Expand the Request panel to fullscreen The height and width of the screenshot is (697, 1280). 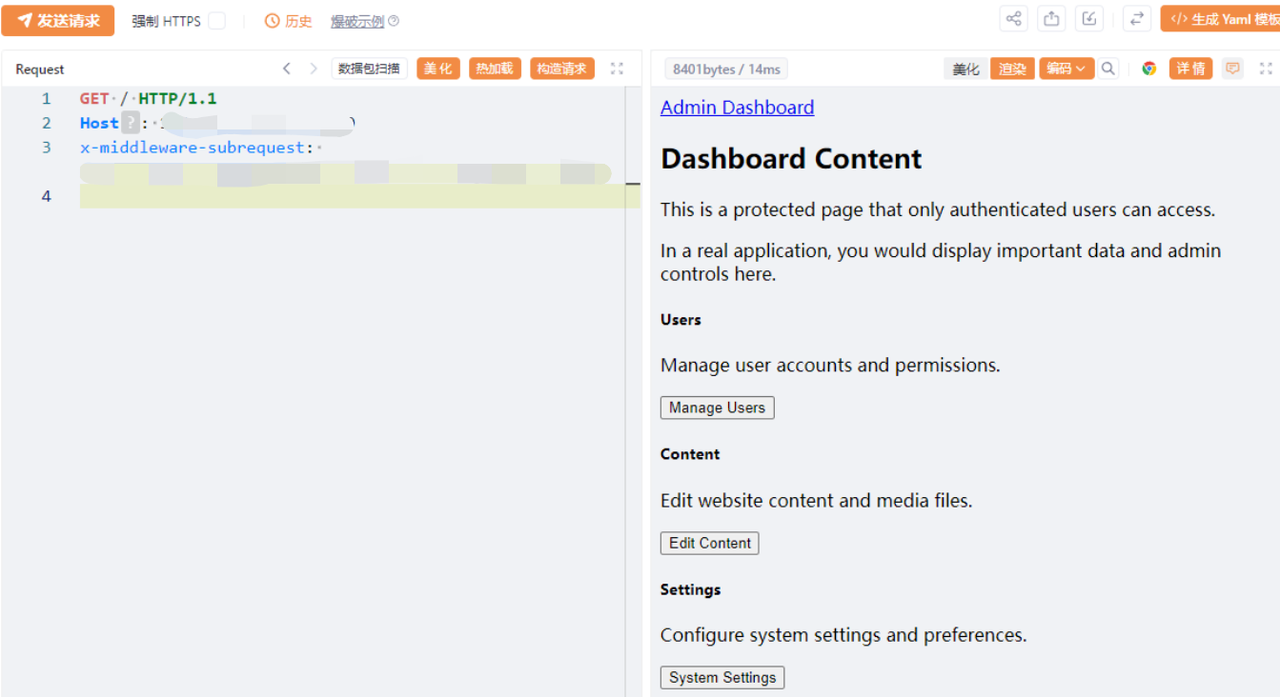[x=617, y=69]
